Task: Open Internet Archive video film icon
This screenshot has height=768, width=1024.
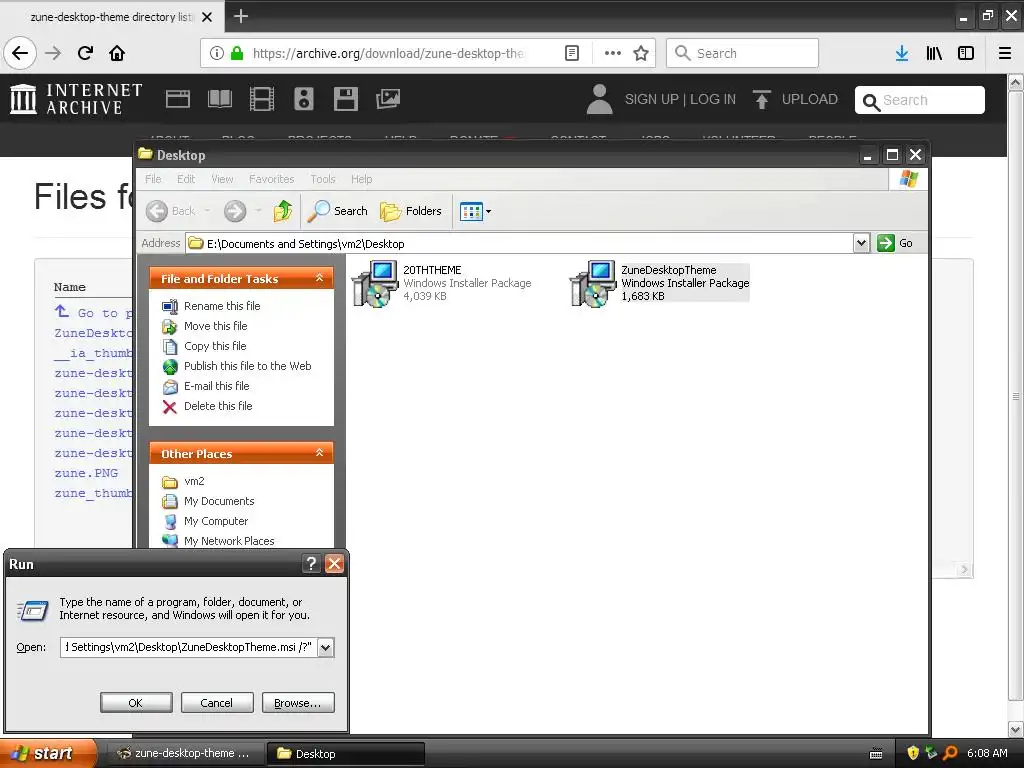Action: coord(262,99)
